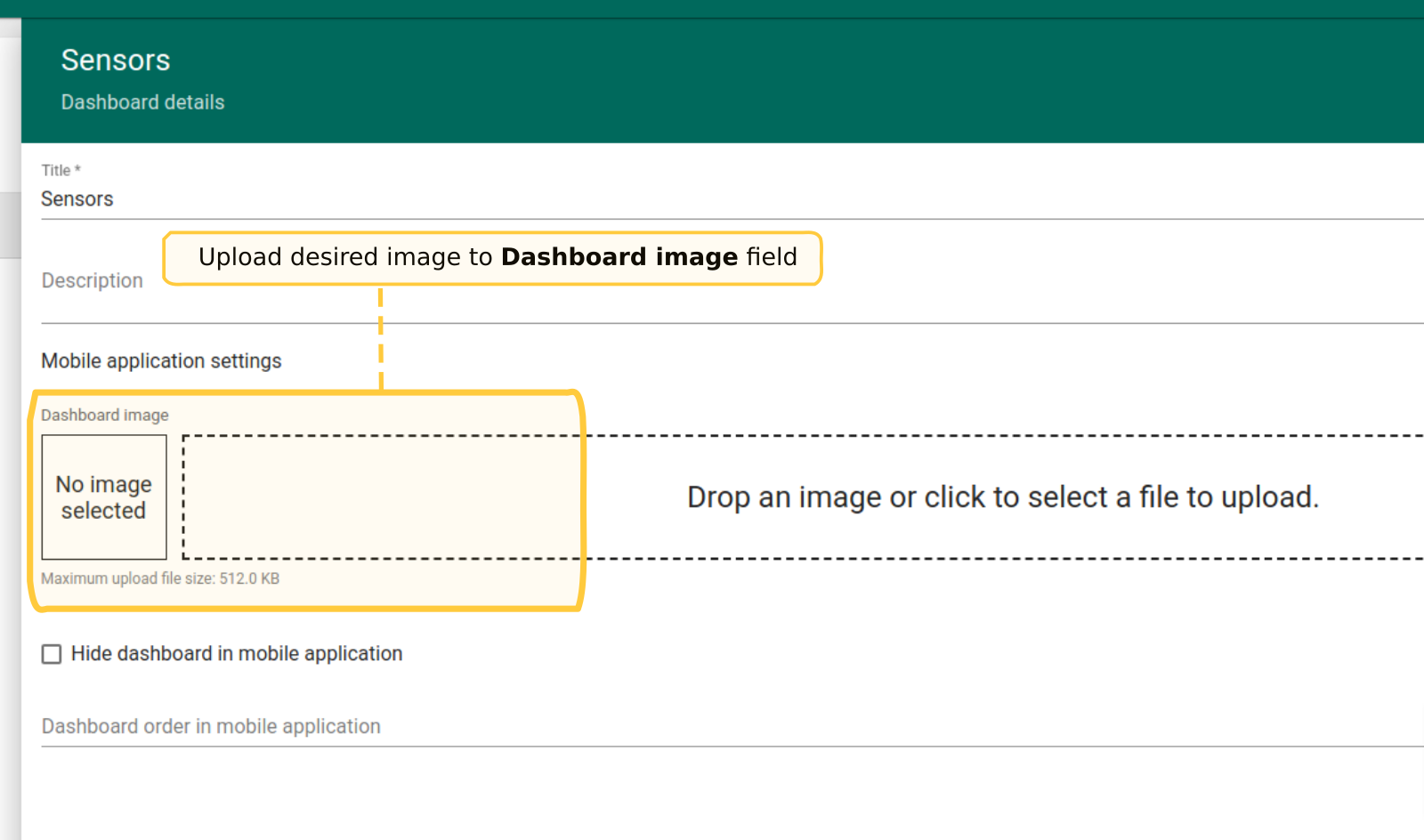Click the Sensors heading in green header
This screenshot has width=1424, height=840.
pyautogui.click(x=116, y=61)
